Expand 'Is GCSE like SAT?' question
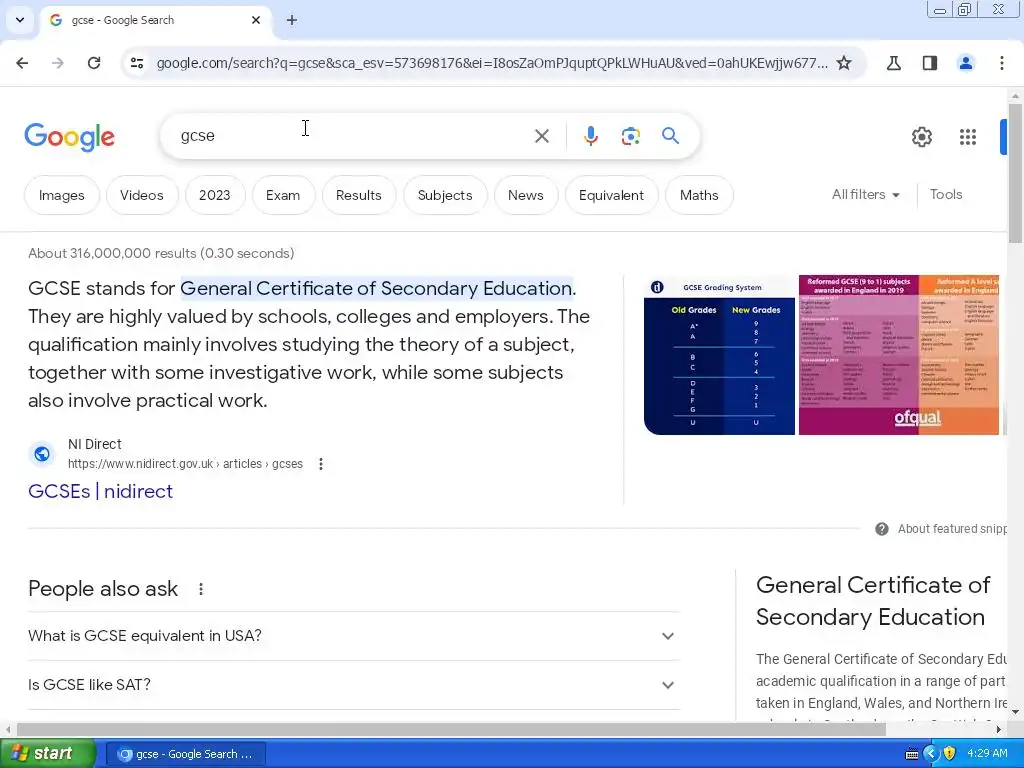The width and height of the screenshot is (1024, 768). (354, 684)
